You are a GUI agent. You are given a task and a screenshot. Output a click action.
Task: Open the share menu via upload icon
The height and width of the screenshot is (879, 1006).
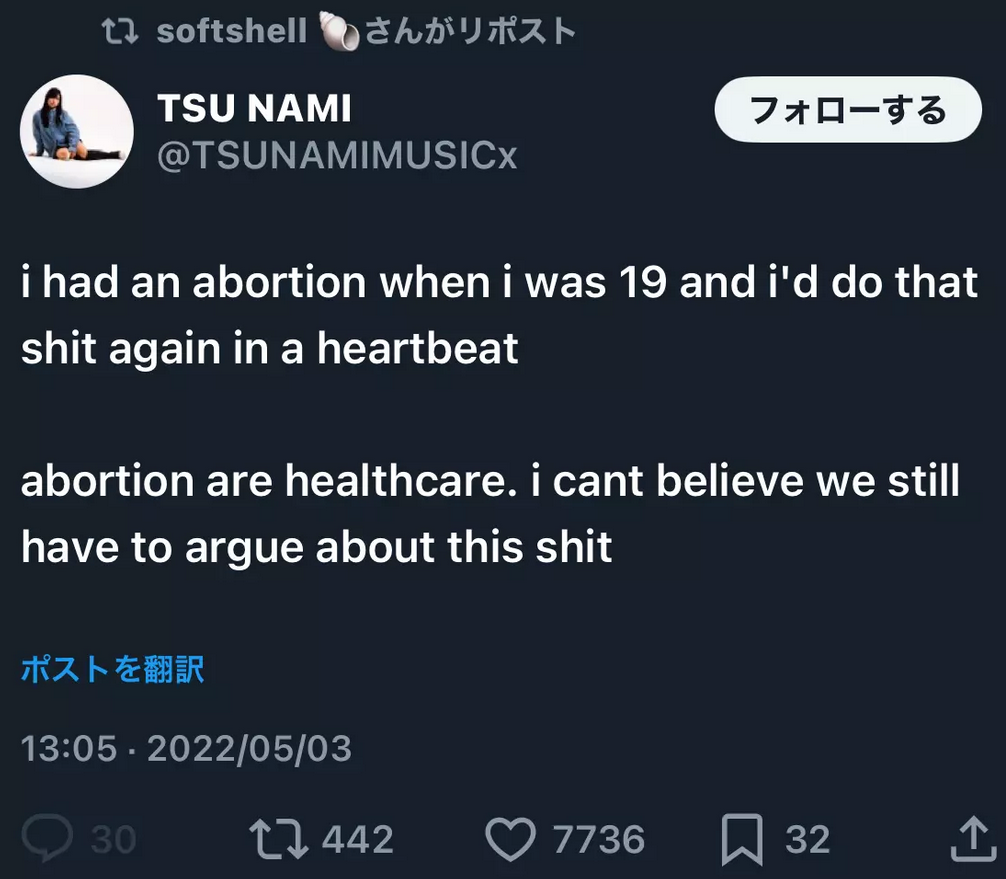pos(972,838)
